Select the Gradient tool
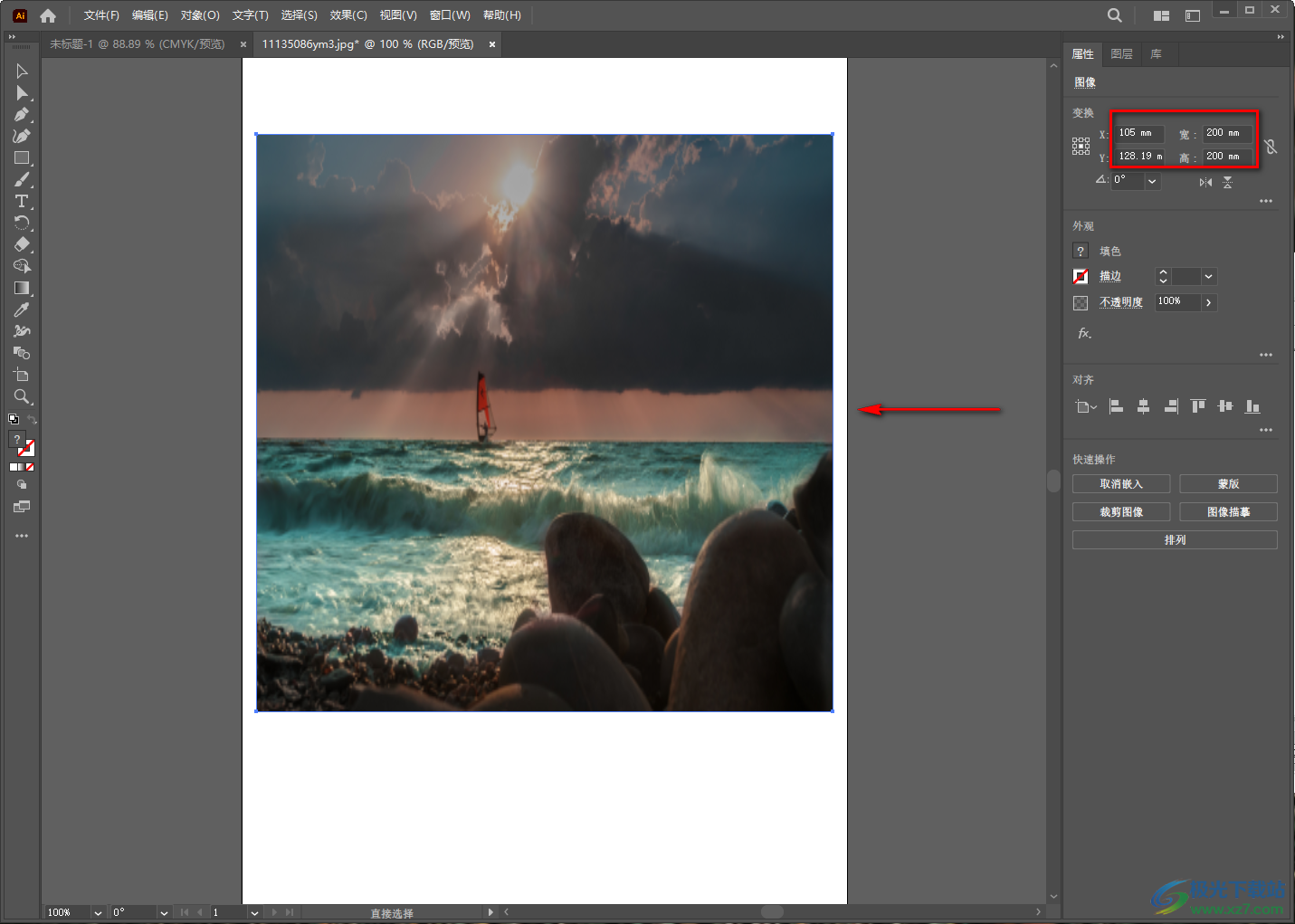The image size is (1295, 924). coord(22,289)
